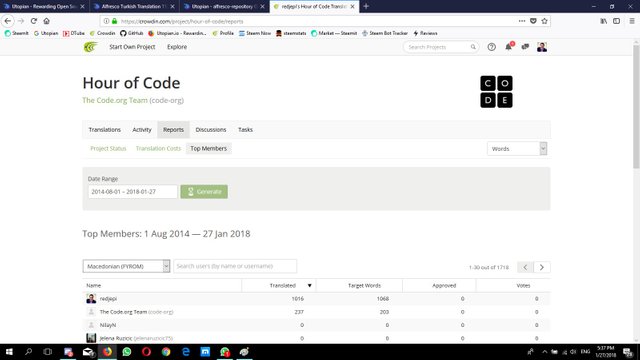This screenshot has width=640, height=360.
Task: Click the browser address bar URL
Action: 182,21
